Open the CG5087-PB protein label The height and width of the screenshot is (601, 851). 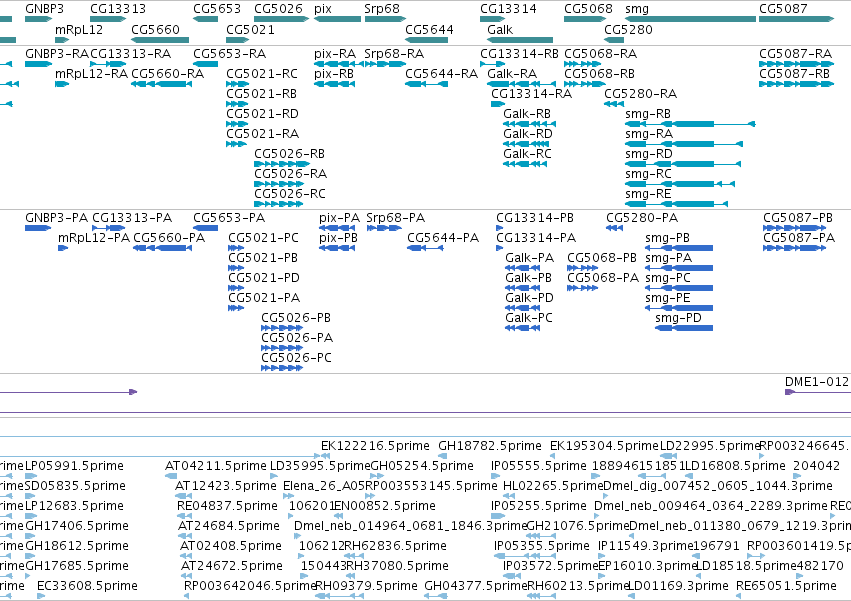pyautogui.click(x=798, y=218)
